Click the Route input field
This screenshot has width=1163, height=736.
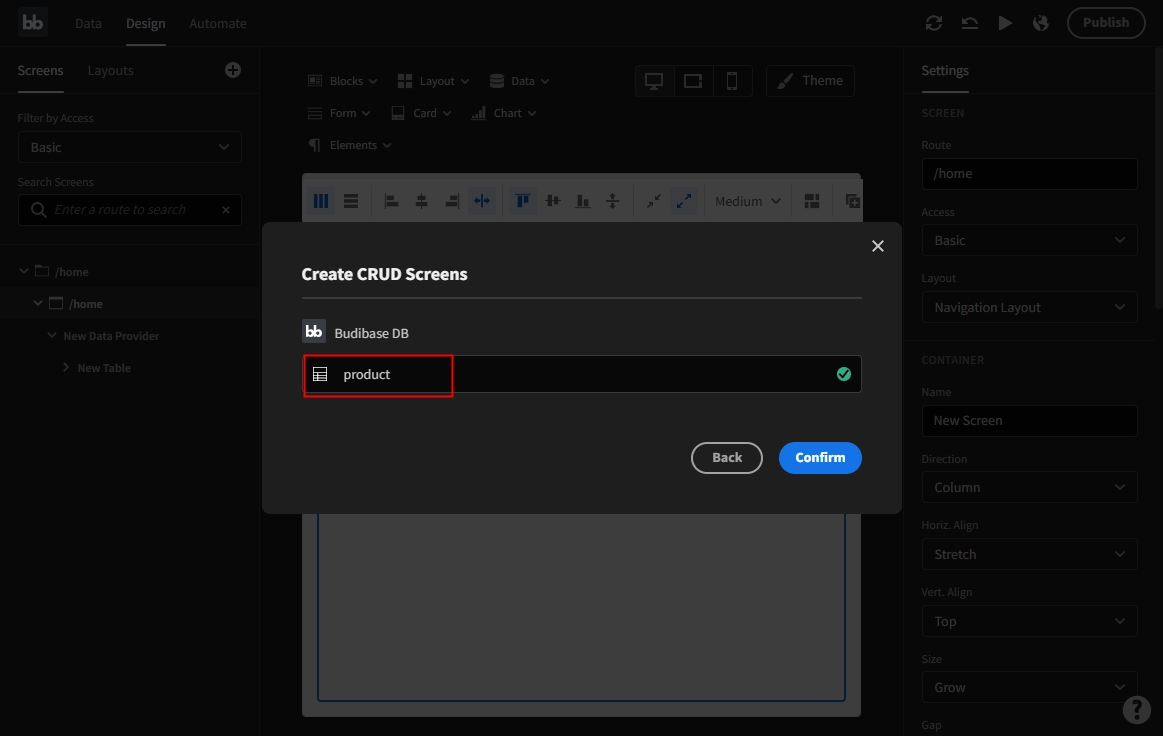point(1029,173)
